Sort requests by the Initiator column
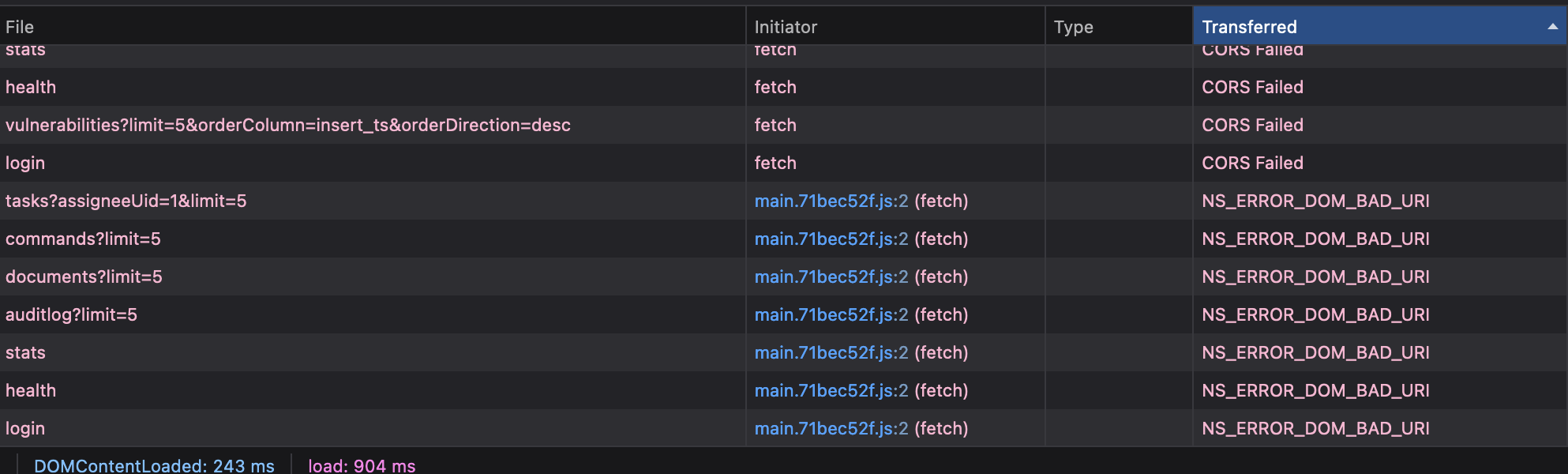 pyautogui.click(x=785, y=26)
